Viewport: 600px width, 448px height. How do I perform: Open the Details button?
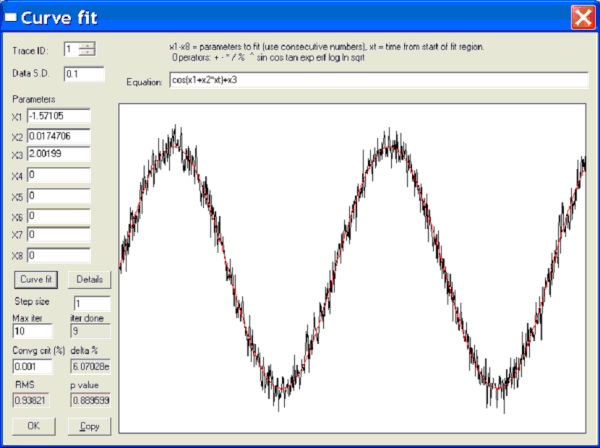[90, 279]
